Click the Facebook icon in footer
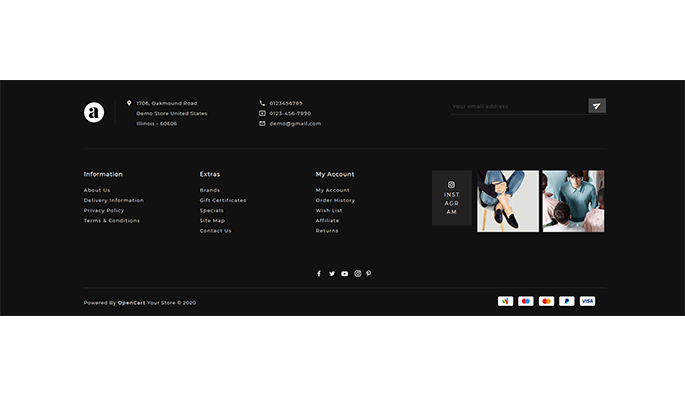Image resolution: width=685 pixels, height=396 pixels. (319, 274)
